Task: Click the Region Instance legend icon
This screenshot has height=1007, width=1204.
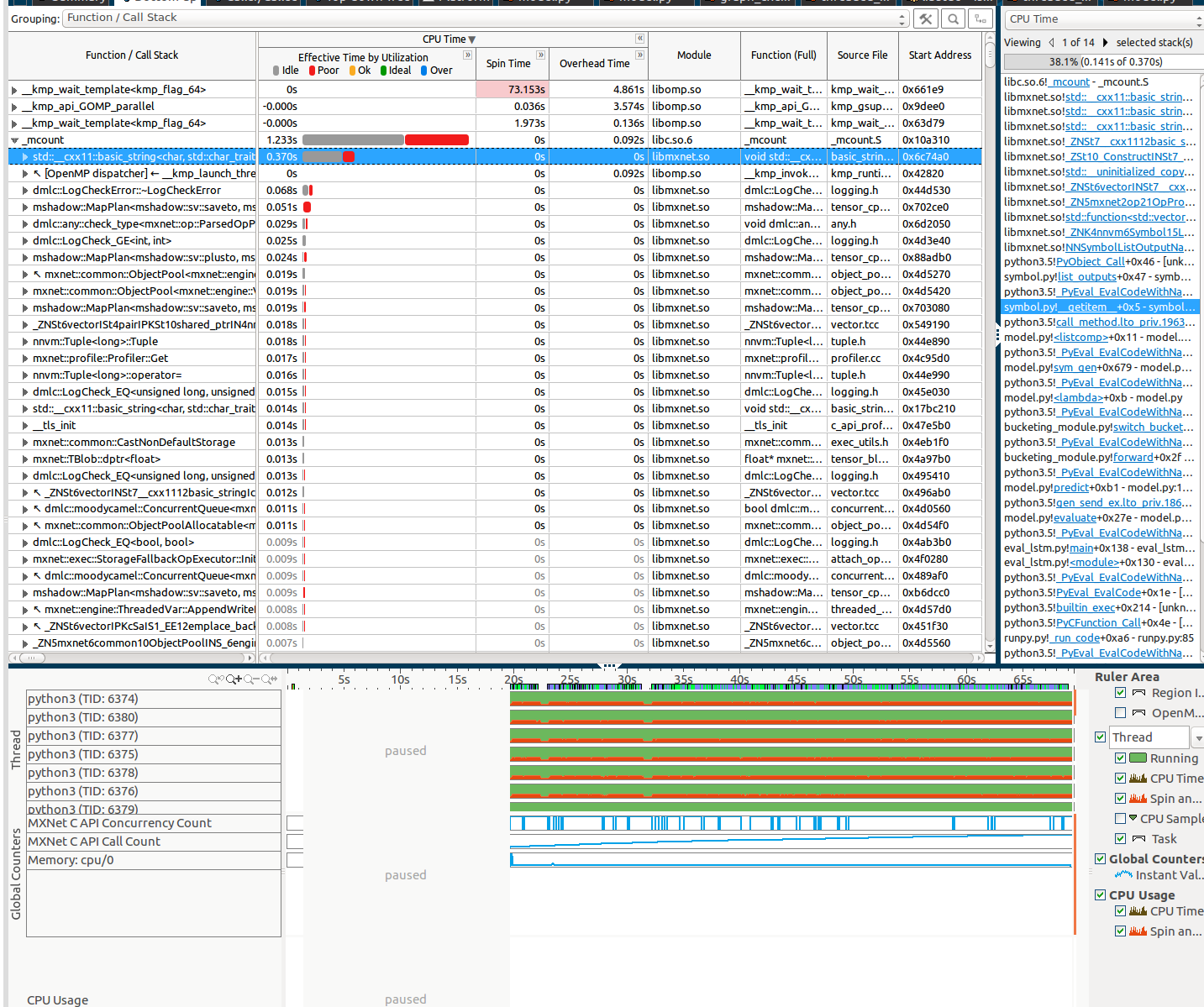Action: [x=1138, y=693]
